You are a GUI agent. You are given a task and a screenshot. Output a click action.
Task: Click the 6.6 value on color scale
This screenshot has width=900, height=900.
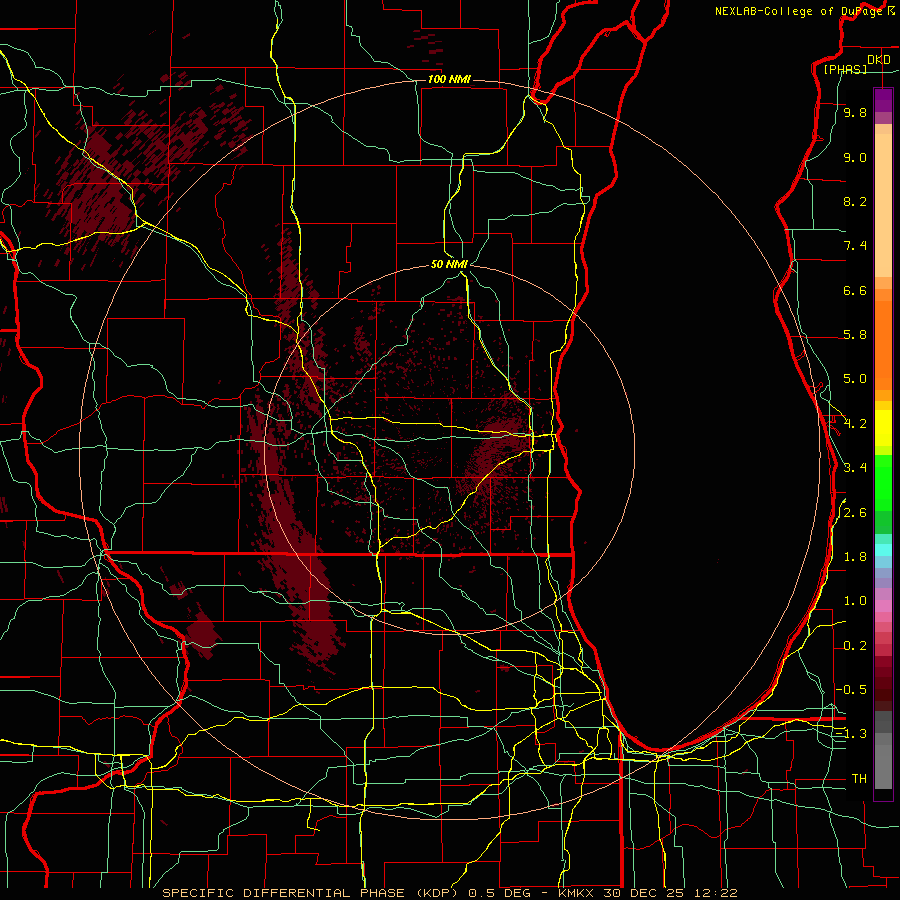coord(855,290)
